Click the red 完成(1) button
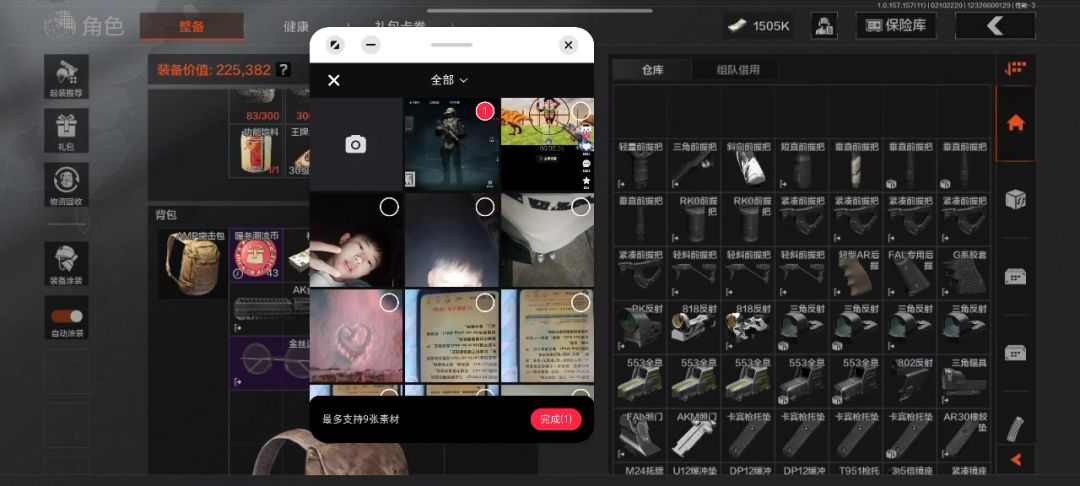1080x486 pixels. click(556, 419)
